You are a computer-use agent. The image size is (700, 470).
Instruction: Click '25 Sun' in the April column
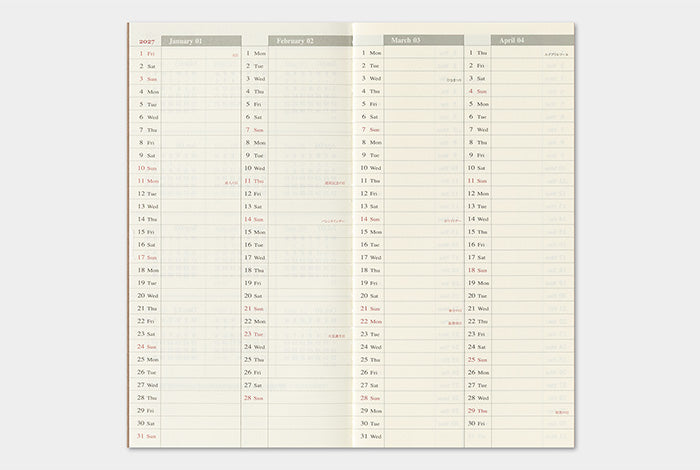tap(478, 360)
